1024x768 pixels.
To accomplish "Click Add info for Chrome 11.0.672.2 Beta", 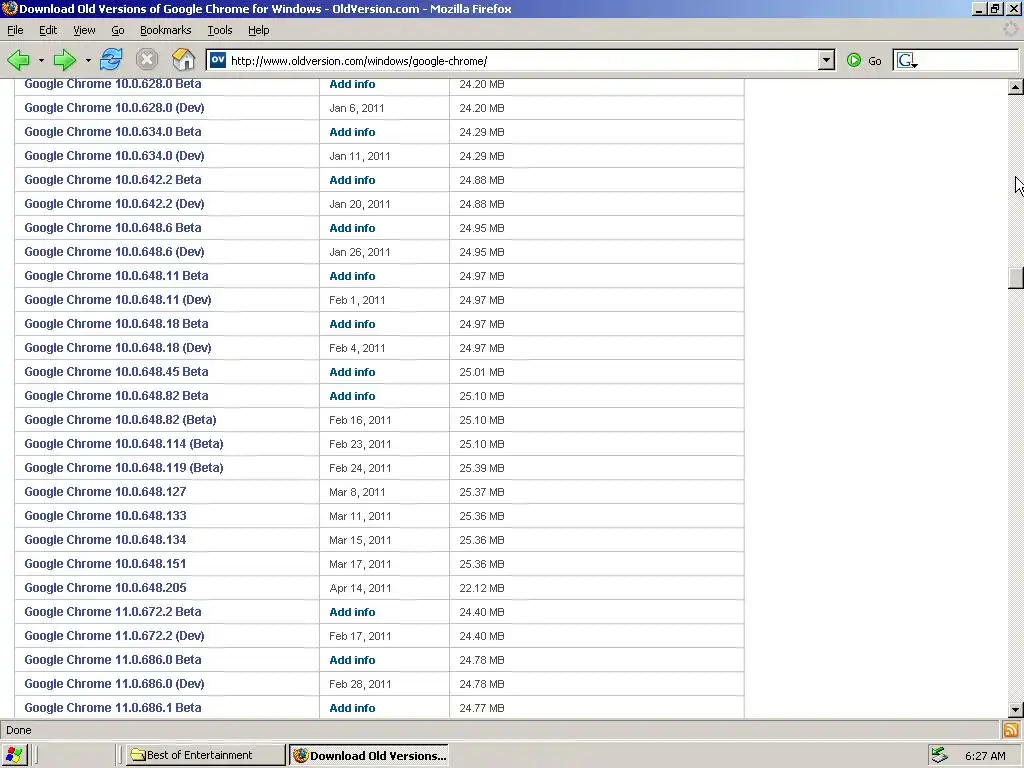I will [x=352, y=612].
